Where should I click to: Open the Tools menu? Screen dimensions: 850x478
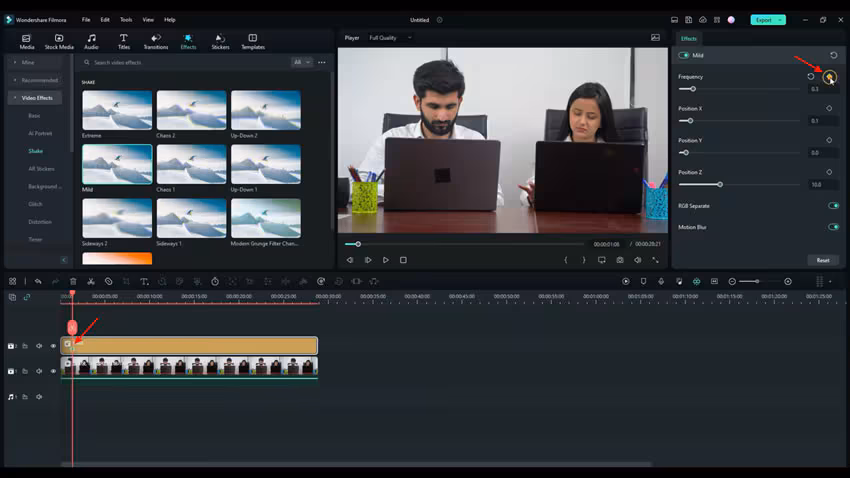coord(126,19)
